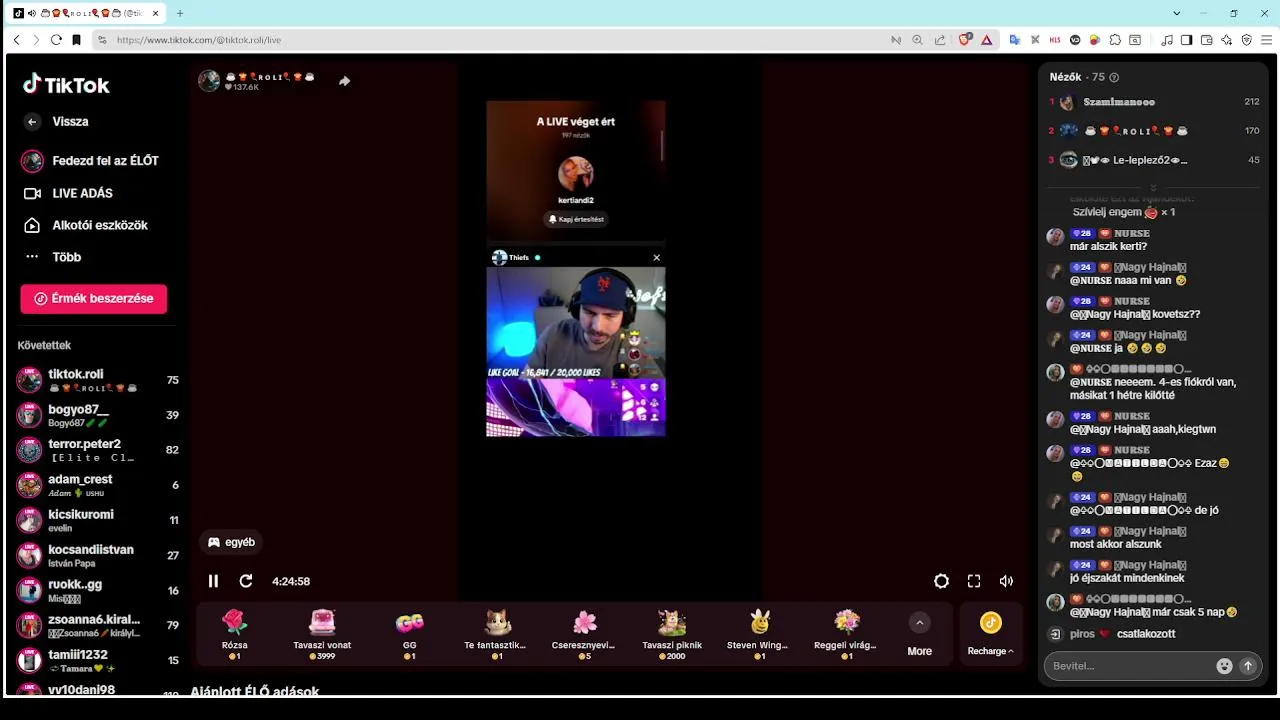Click the TikTok logo
This screenshot has height=720, width=1280.
pos(66,85)
